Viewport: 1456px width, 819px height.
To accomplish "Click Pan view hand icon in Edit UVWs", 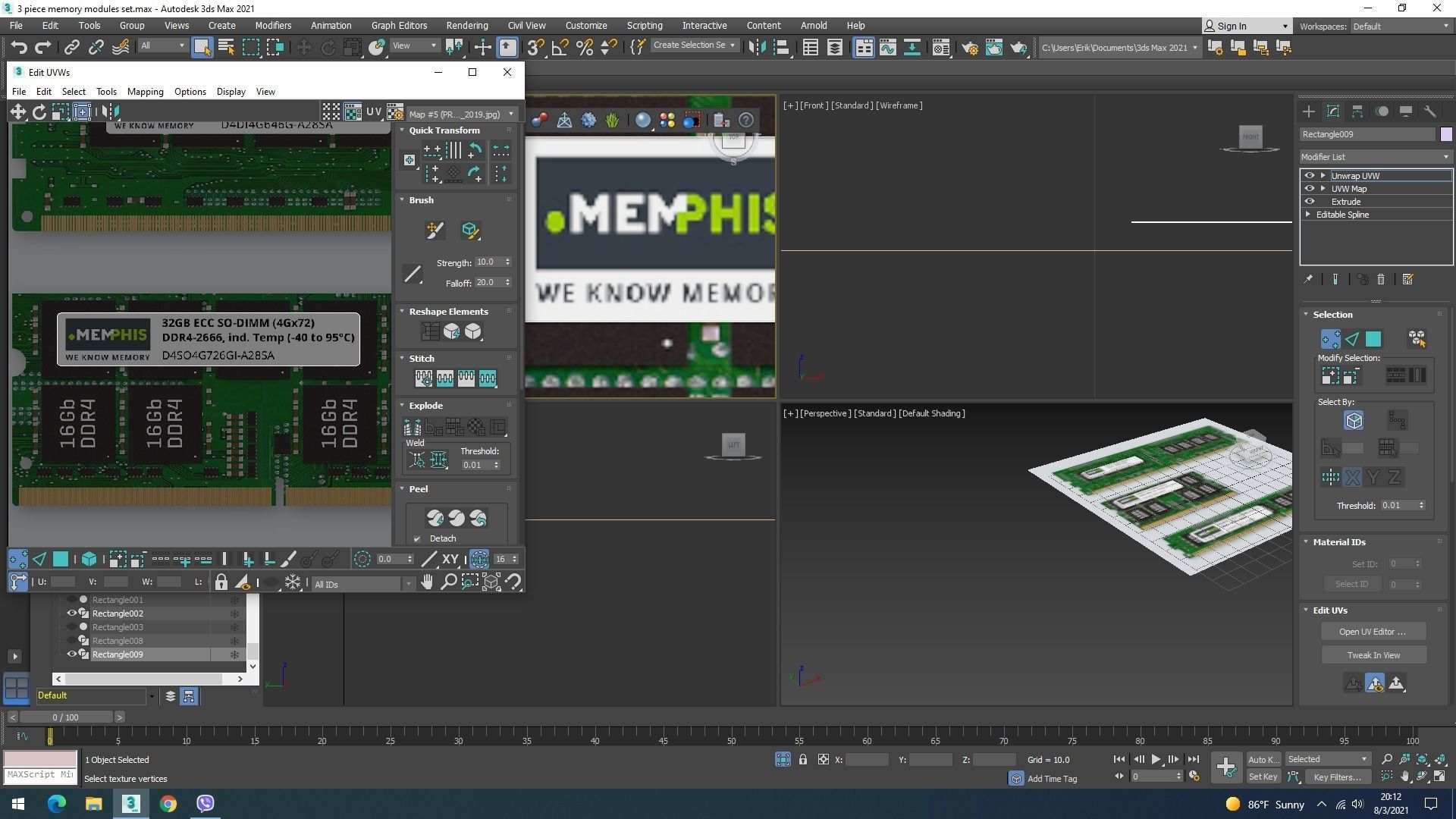I will tap(427, 582).
